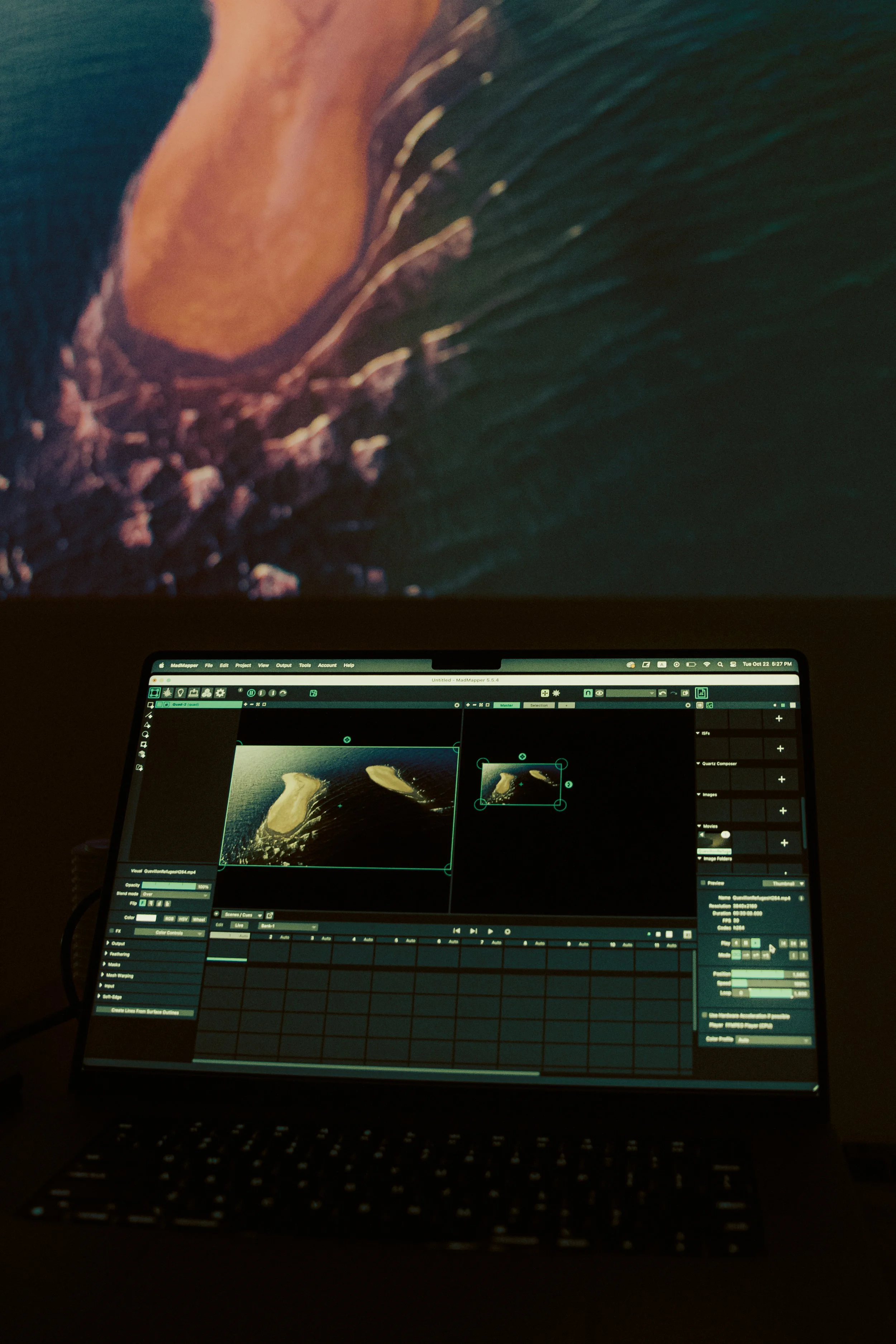Pop out Scenes/Cues panel icon
896x1344 pixels.
pyautogui.click(x=270, y=915)
